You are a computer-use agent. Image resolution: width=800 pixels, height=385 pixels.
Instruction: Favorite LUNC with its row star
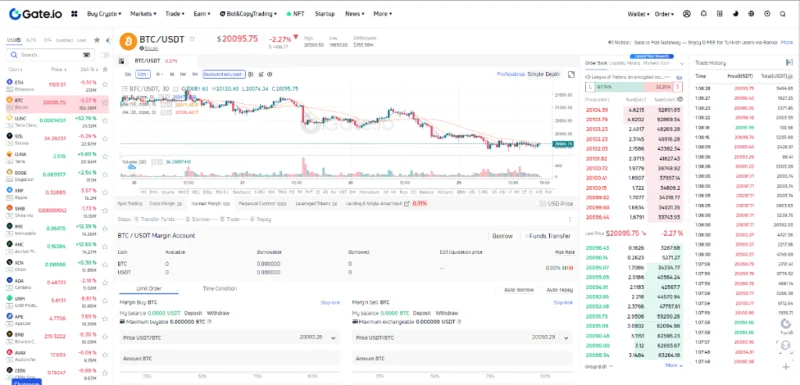tap(105, 121)
